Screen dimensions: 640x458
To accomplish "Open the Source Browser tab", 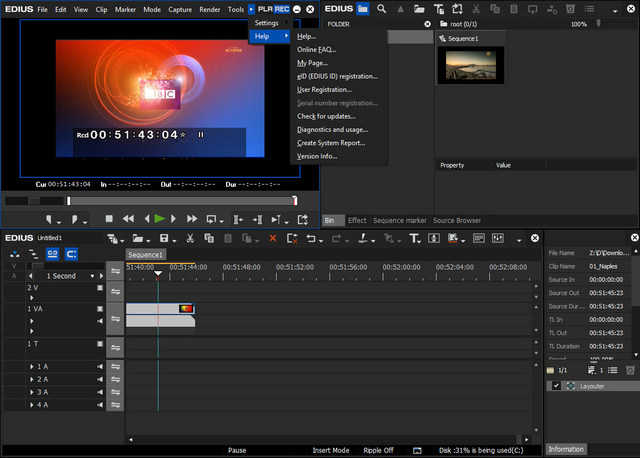I will (456, 220).
